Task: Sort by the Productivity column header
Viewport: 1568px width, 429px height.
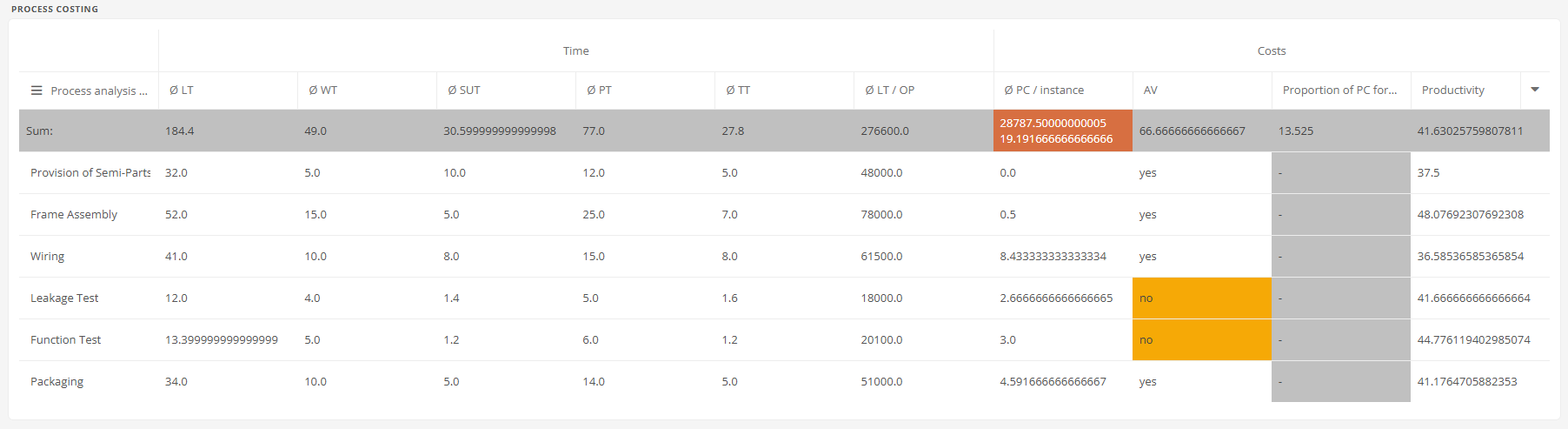Action: pyautogui.click(x=1452, y=90)
